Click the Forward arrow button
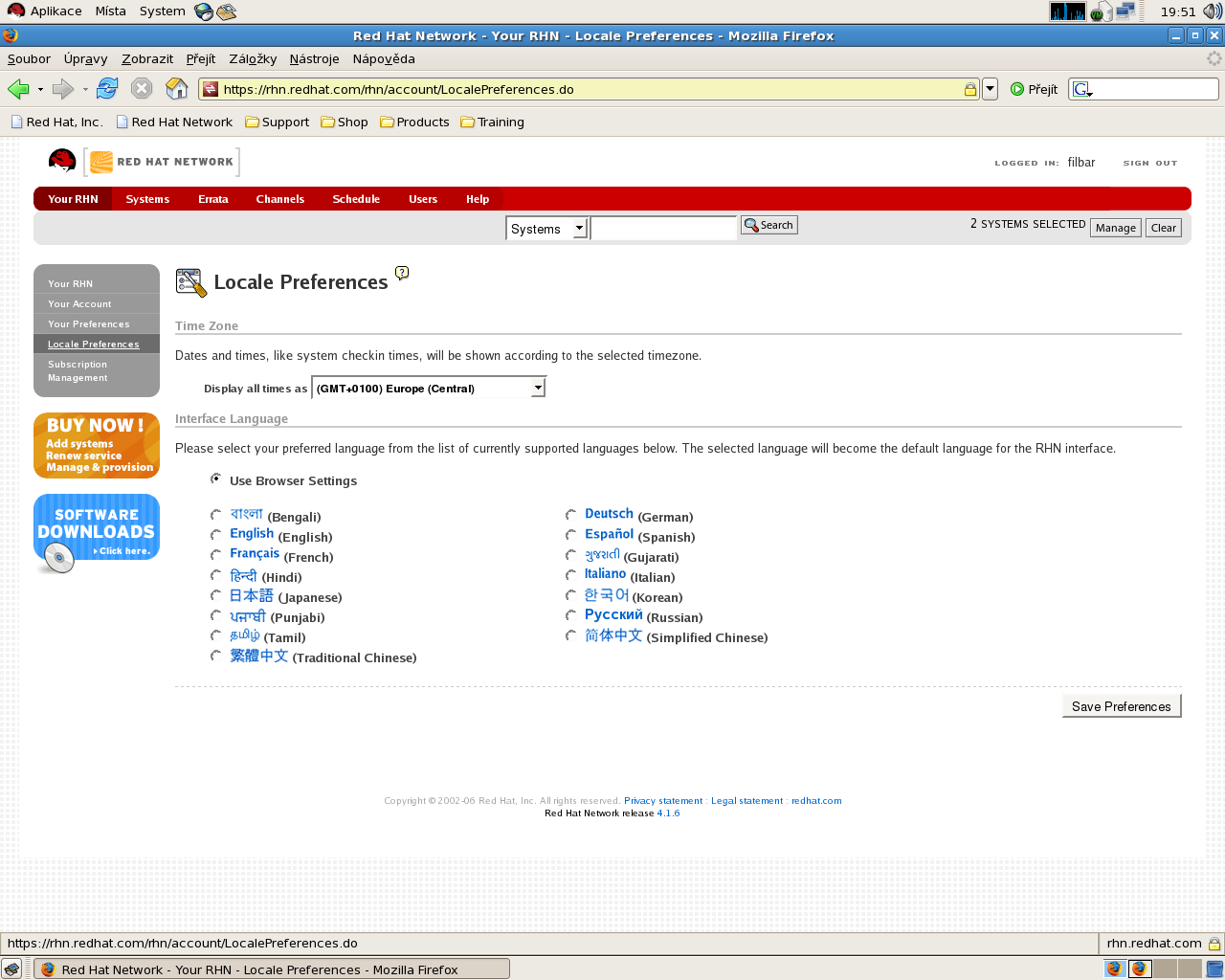The image size is (1225, 980). (63, 89)
